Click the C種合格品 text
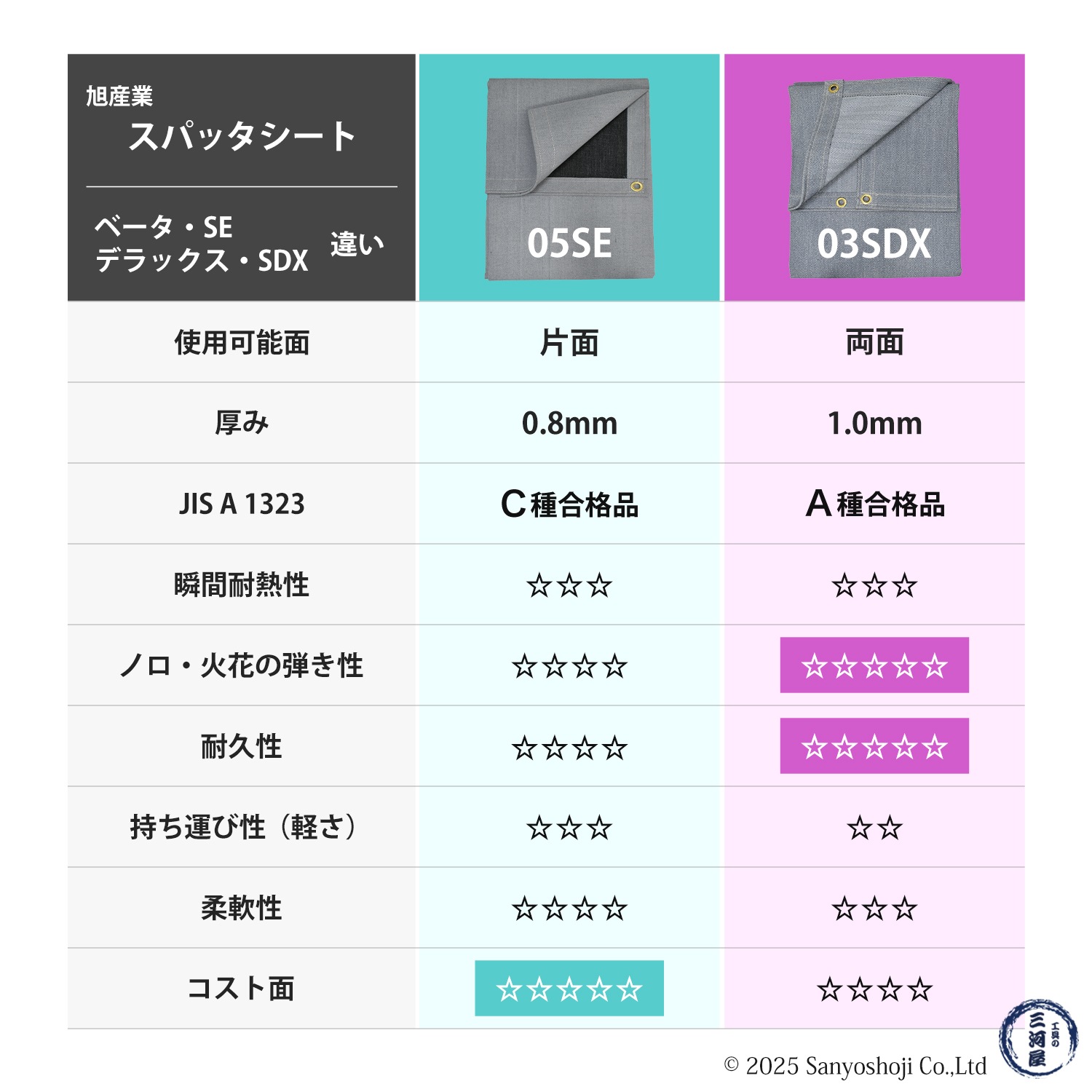The width and height of the screenshot is (1092, 1092). 569,504
